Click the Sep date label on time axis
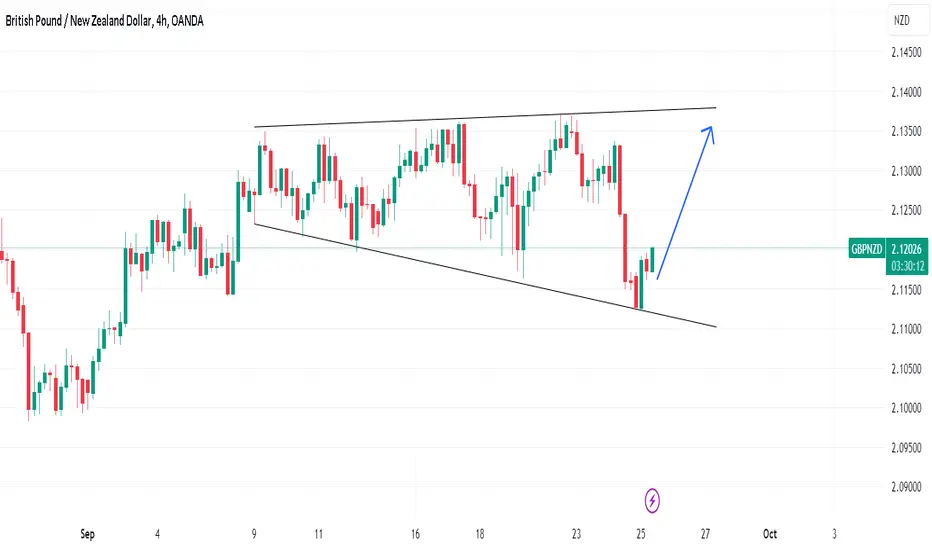The image size is (932, 550). (87, 534)
